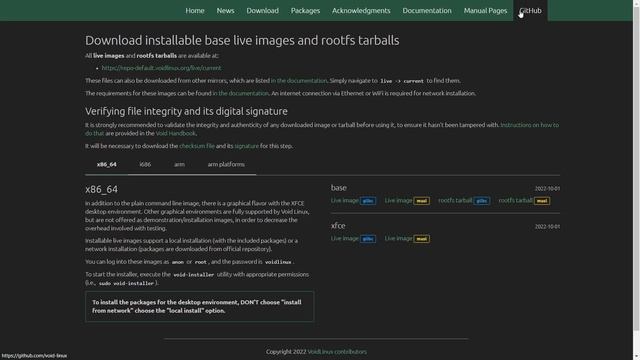Click the base 2022-10-01 date
640x360 pixels.
point(547,189)
